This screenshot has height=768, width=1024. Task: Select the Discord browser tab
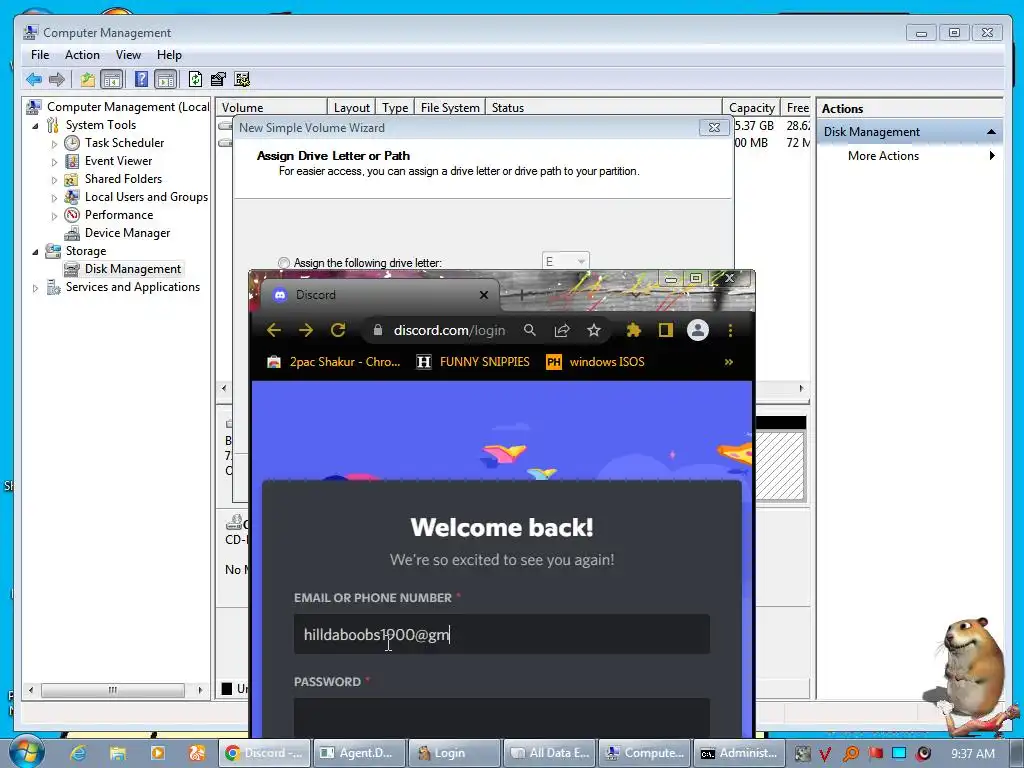point(379,295)
